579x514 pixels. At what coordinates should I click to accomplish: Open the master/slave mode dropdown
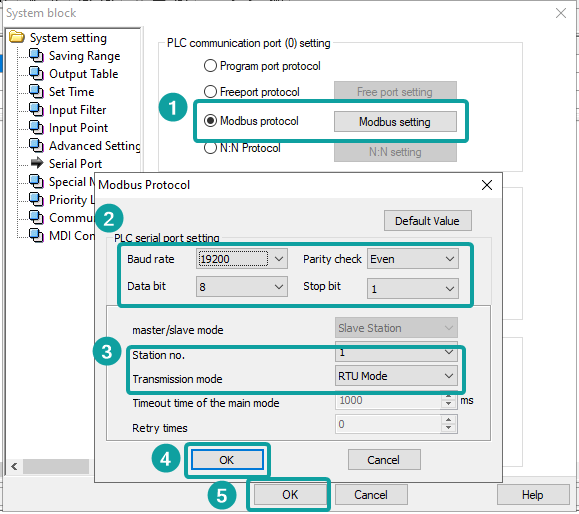pos(396,328)
